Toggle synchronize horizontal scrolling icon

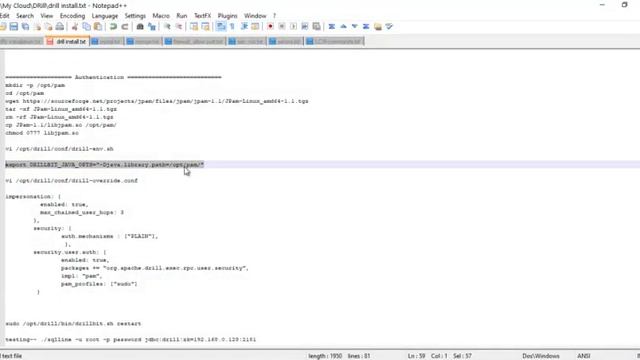(205, 27)
